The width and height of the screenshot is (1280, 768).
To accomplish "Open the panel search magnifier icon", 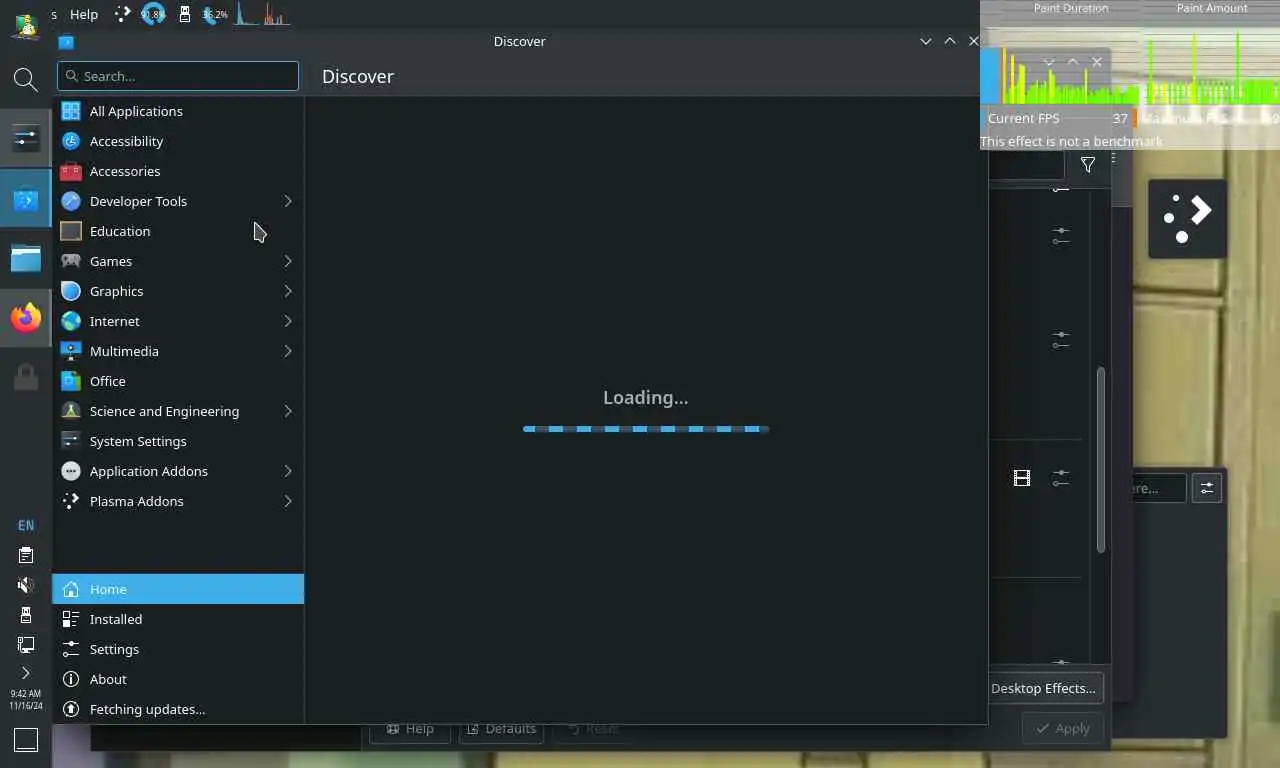I will pyautogui.click(x=26, y=79).
